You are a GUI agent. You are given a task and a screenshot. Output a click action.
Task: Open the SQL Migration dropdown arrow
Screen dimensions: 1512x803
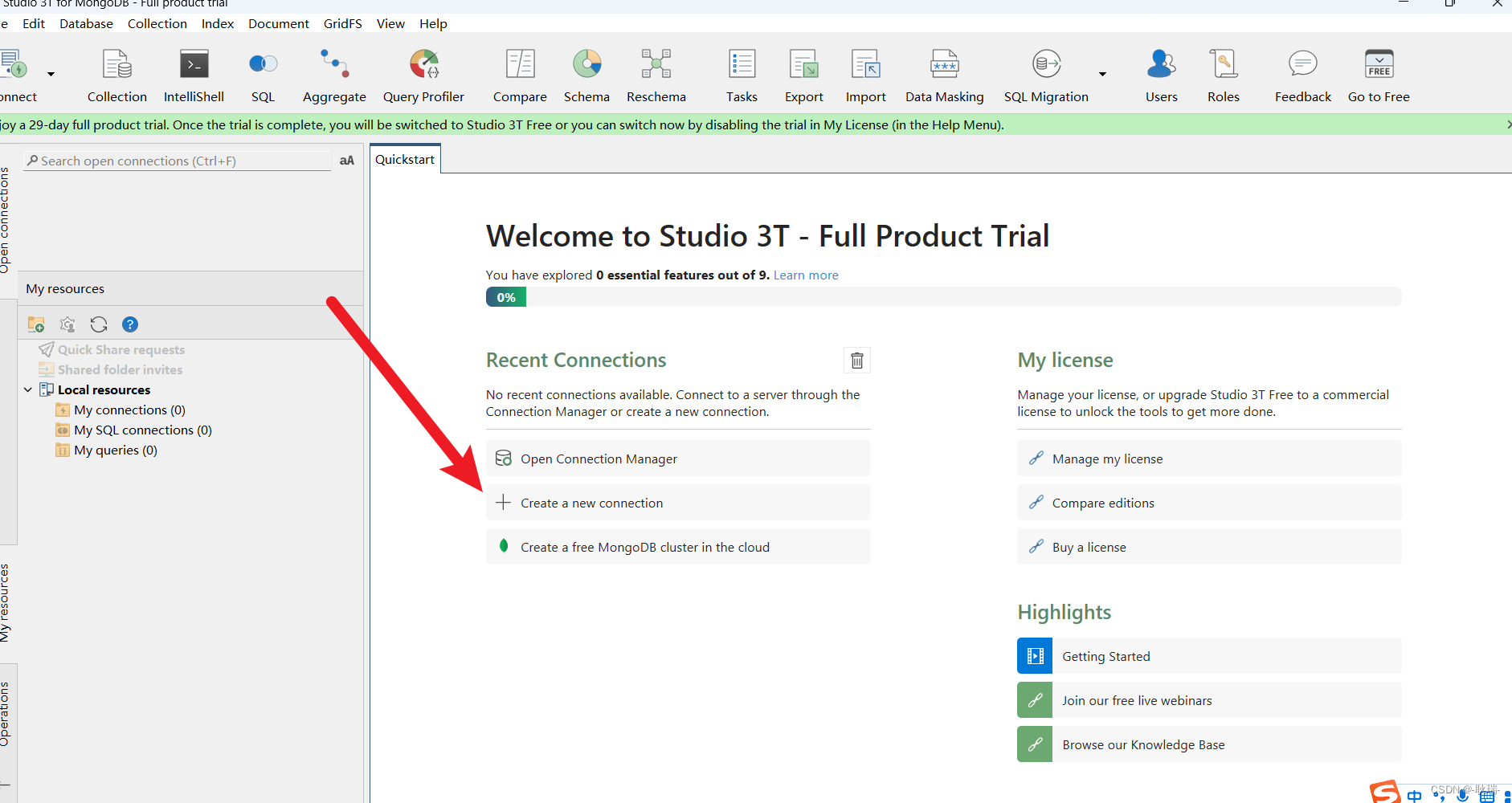click(1102, 74)
